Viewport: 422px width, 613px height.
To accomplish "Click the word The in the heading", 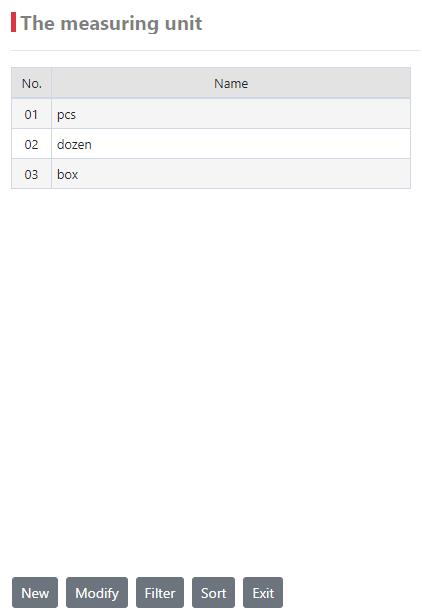I will coord(38,23).
